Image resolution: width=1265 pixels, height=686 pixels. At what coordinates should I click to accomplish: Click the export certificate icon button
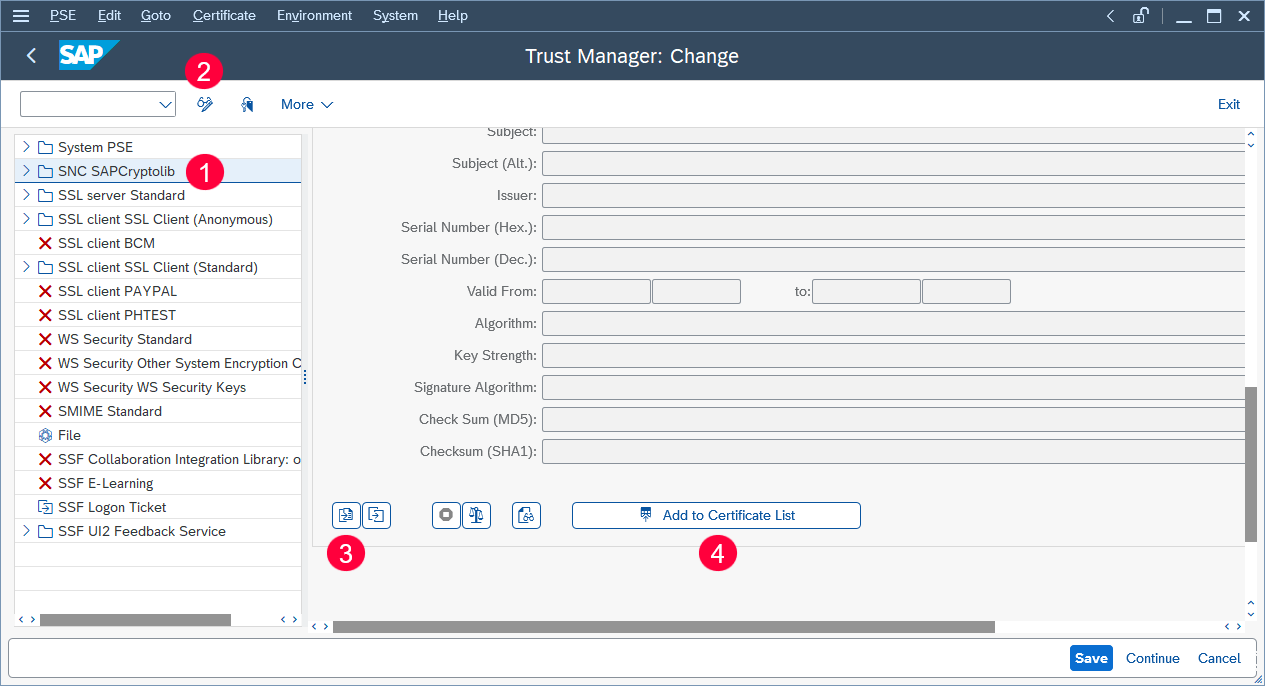pyautogui.click(x=376, y=515)
